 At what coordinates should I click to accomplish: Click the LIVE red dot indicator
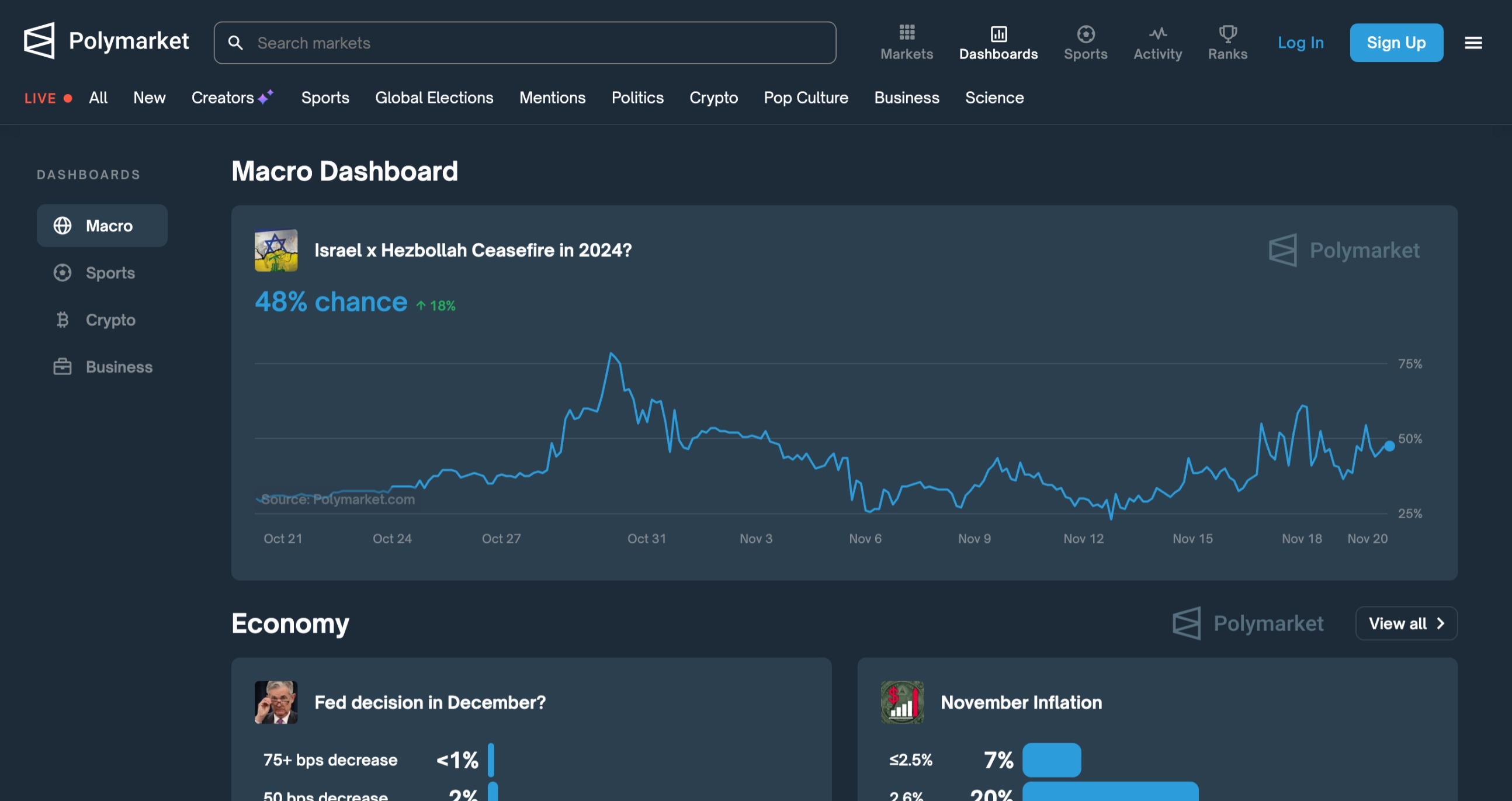pos(68,98)
